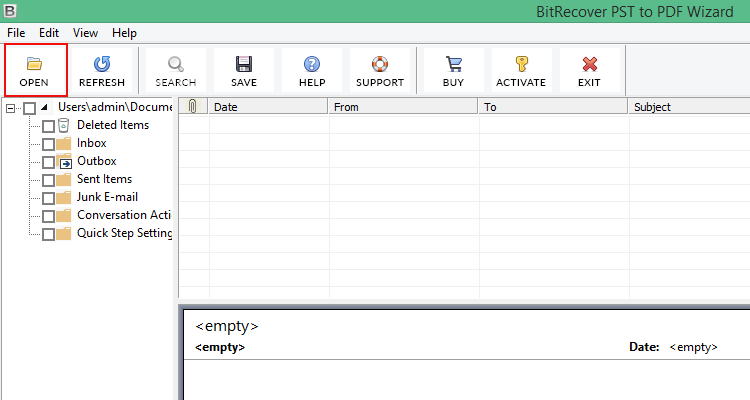Select the Quick Step Setting folder label
Image resolution: width=750 pixels, height=400 pixels.
124,233
